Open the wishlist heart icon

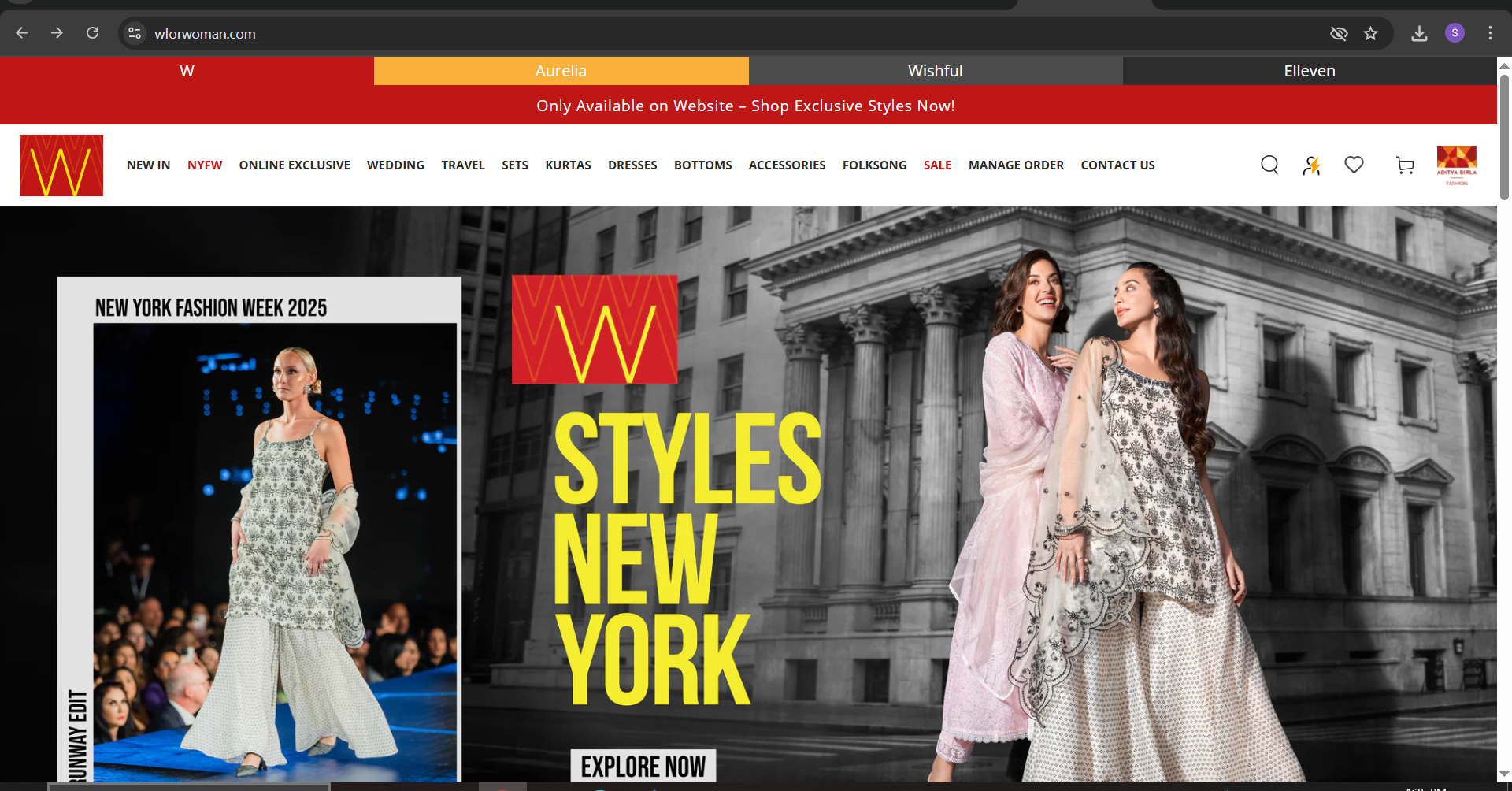[1354, 165]
